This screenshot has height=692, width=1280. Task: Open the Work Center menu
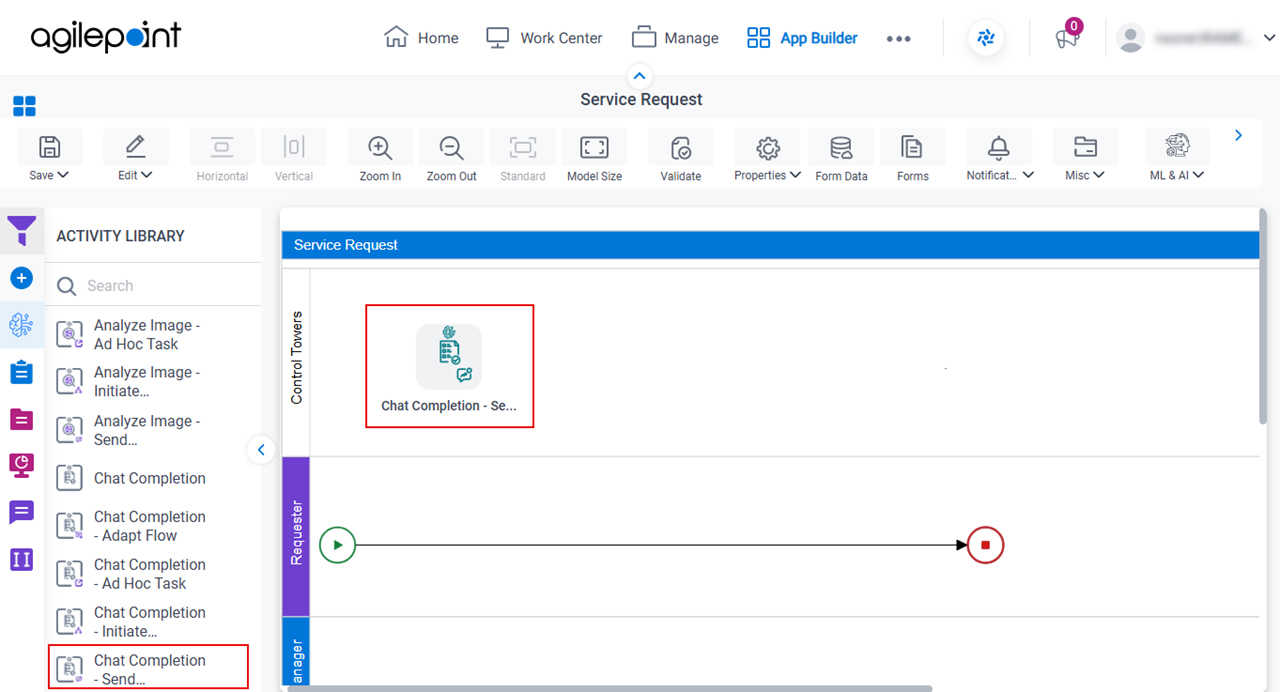(x=544, y=38)
